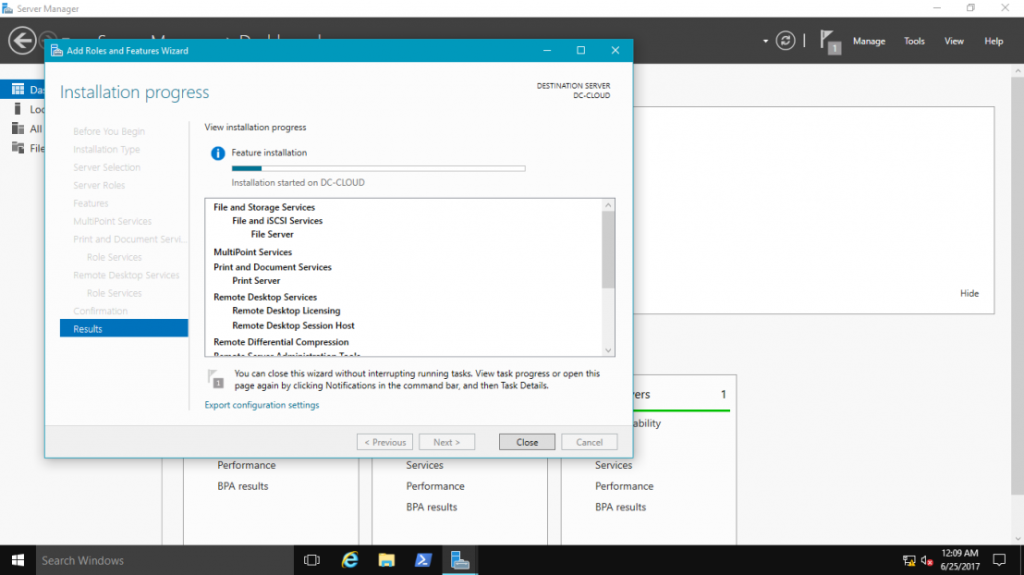The width and height of the screenshot is (1024, 575).
Task: Click the Close button in wizard
Action: pyautogui.click(x=527, y=442)
